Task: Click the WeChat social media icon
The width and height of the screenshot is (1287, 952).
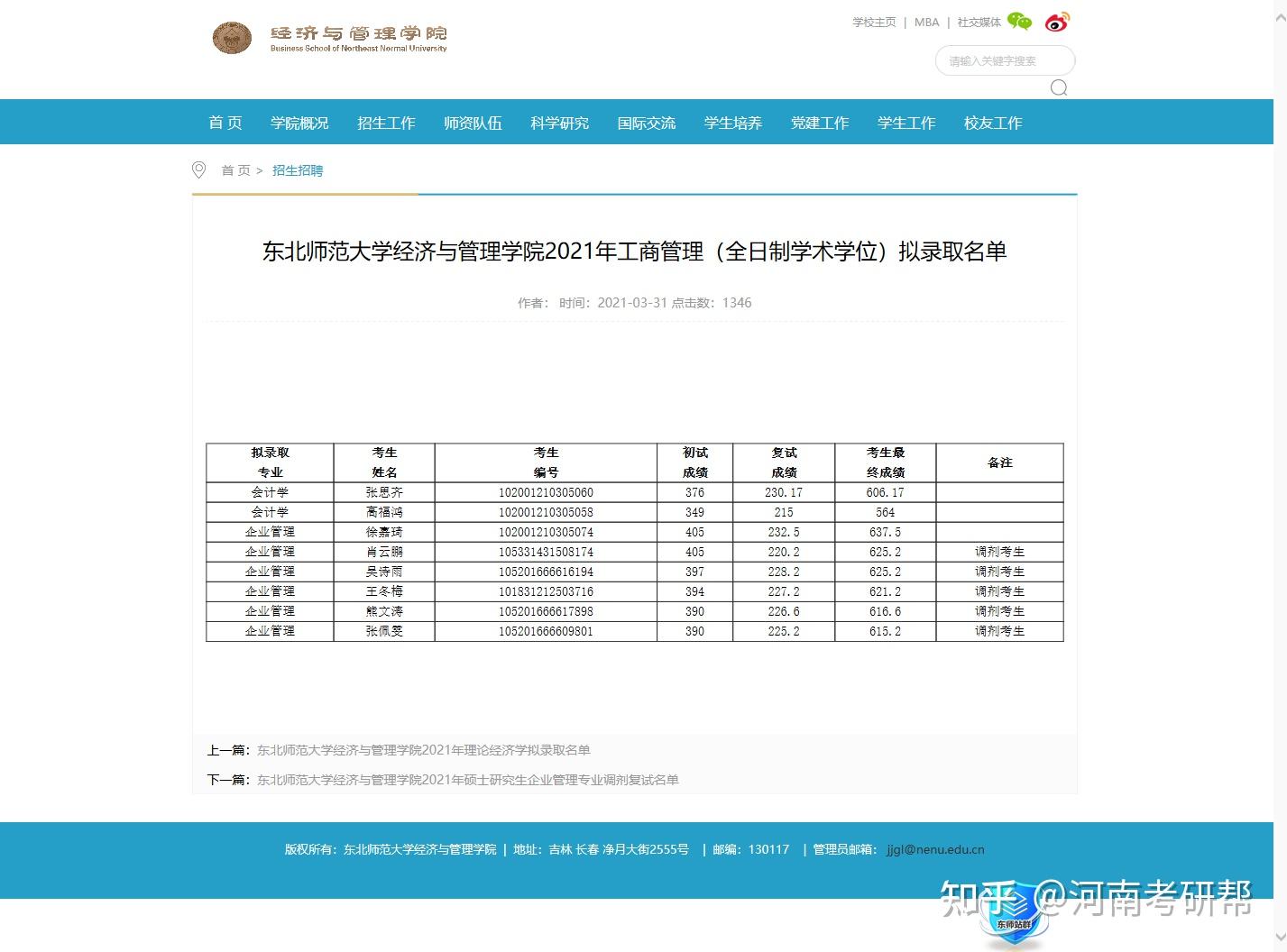Action: 1019,22
